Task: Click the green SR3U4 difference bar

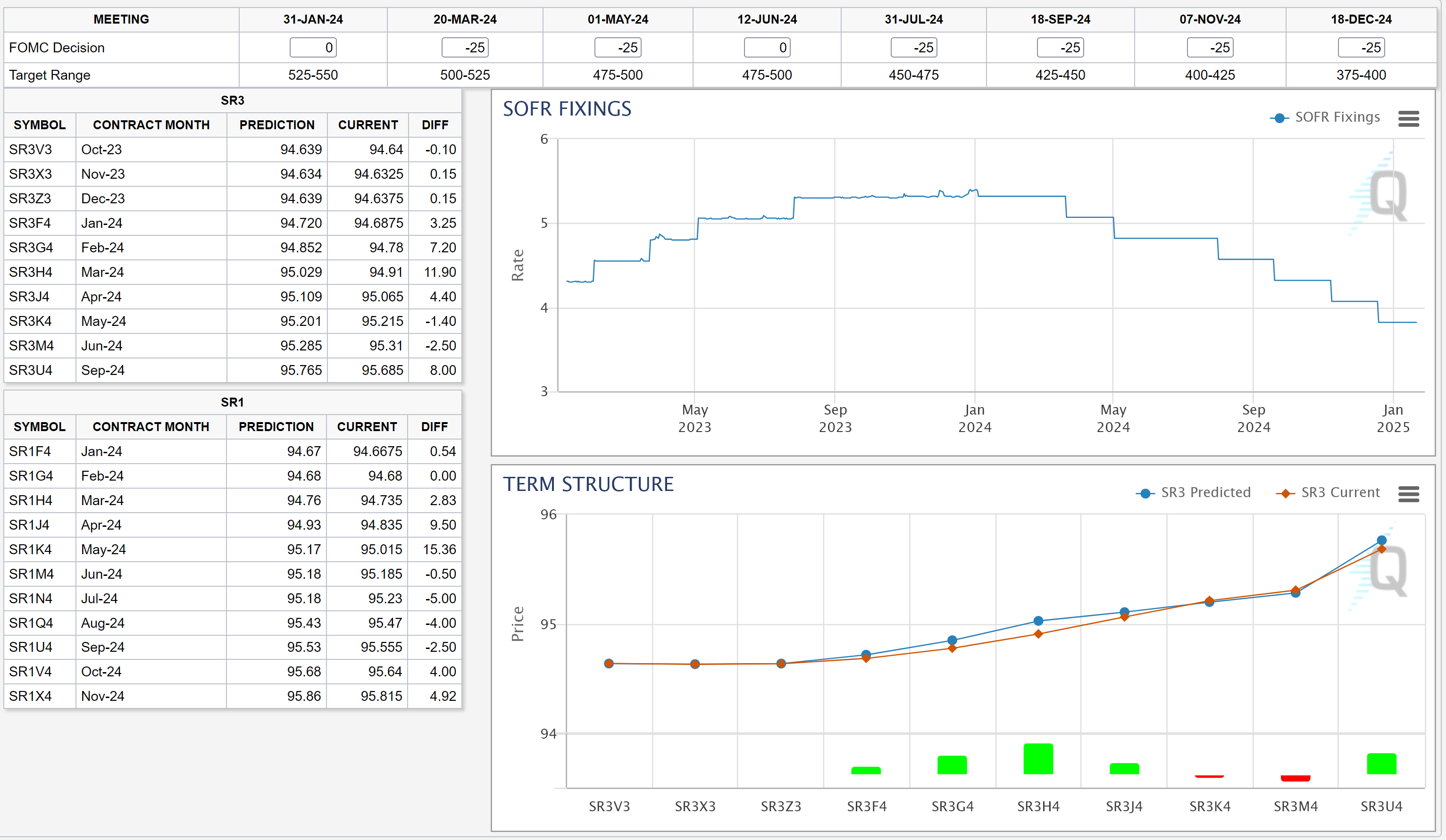Action: 1381,764
